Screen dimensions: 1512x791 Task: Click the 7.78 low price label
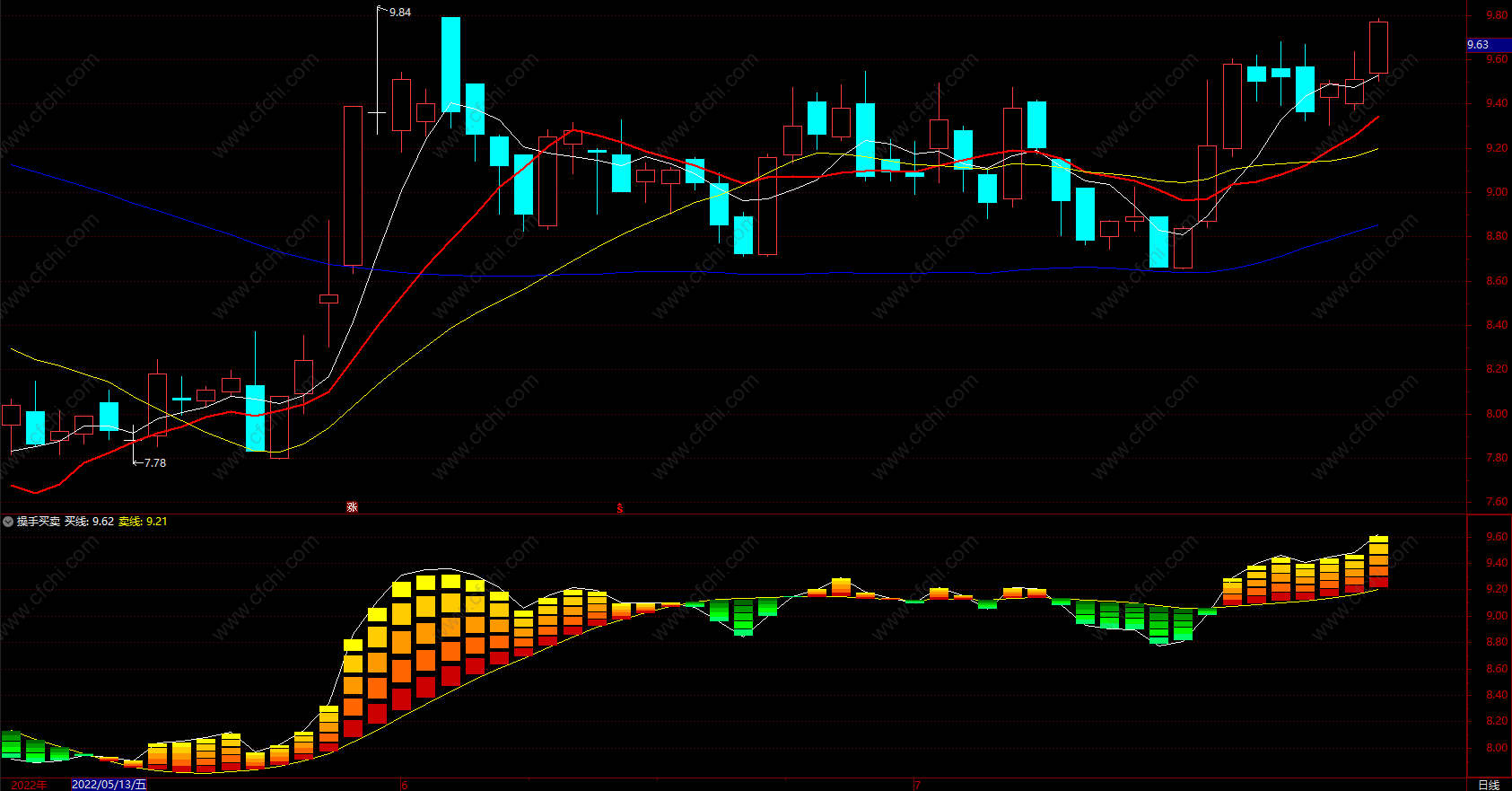pyautogui.click(x=155, y=463)
